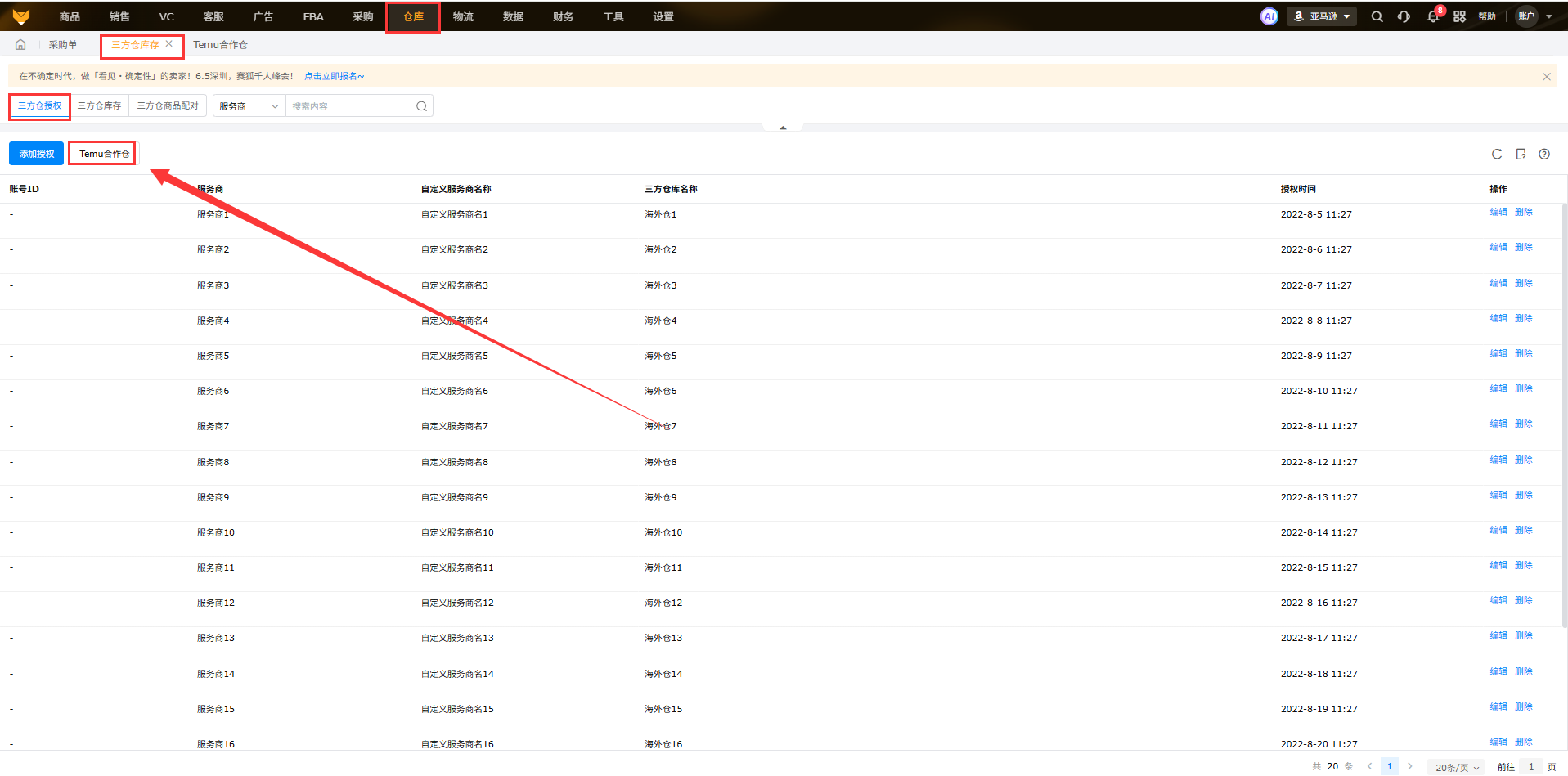Go to previous page arrow
Viewport: 1568px width, 776px height.
(1370, 766)
